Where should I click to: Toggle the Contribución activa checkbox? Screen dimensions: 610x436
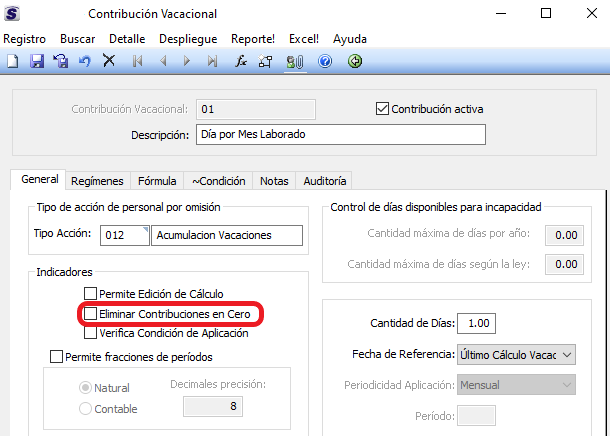click(382, 109)
